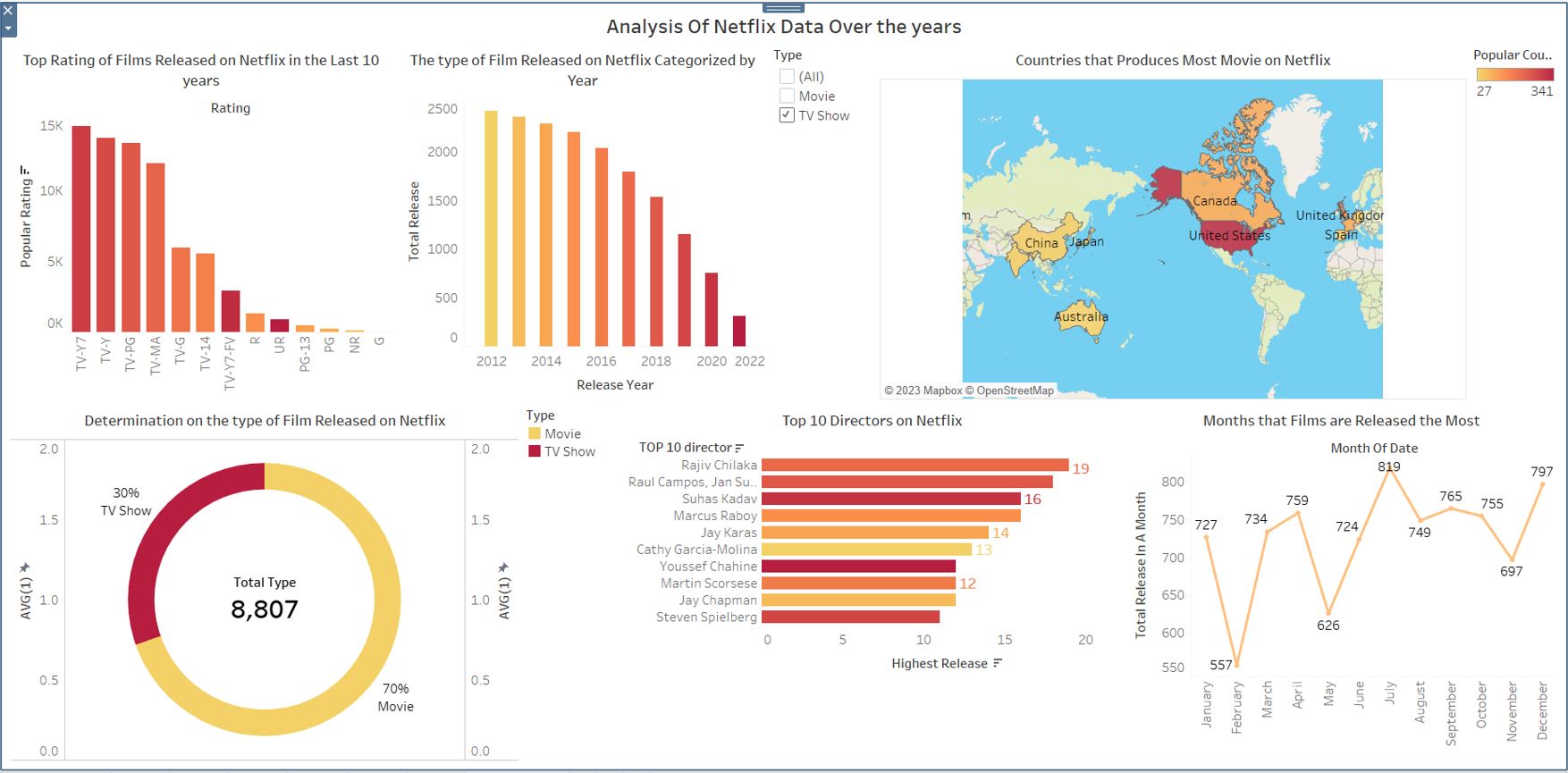Click the sort icon next to TOP 10 director
Image resolution: width=1568 pixels, height=773 pixels.
coord(739,448)
